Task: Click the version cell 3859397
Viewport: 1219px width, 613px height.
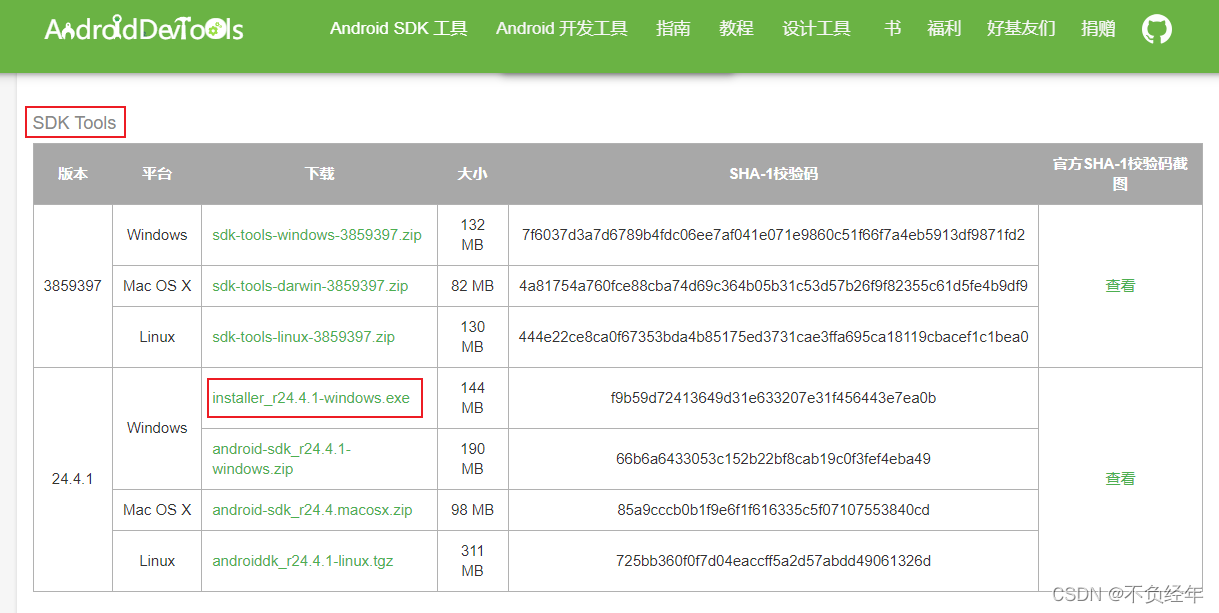Action: (x=73, y=286)
